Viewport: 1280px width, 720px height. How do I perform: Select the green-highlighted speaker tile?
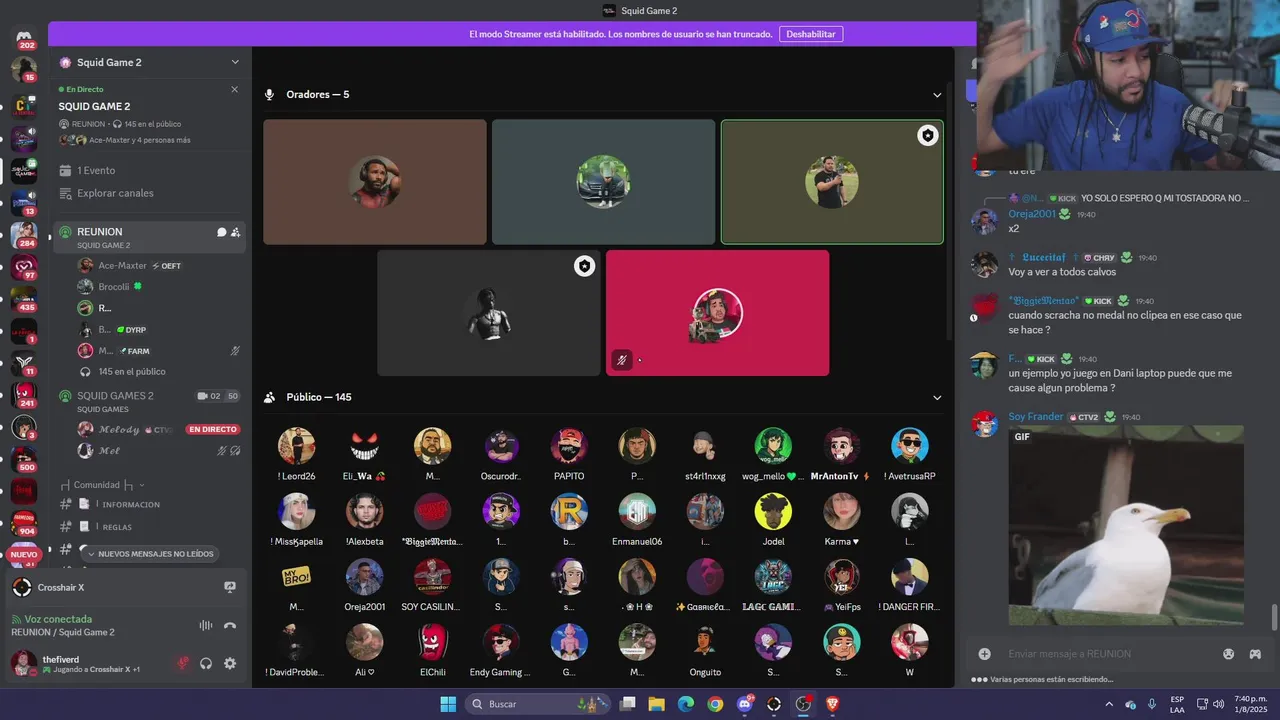pos(832,182)
